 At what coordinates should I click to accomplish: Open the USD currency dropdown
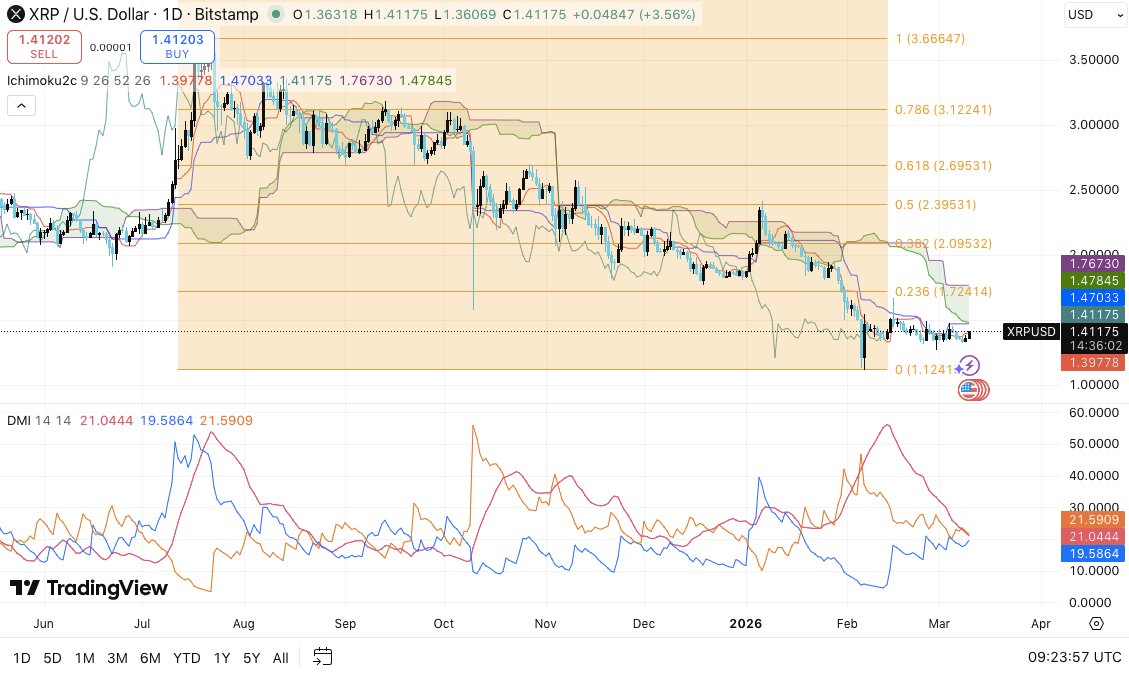pyautogui.click(x=1092, y=15)
